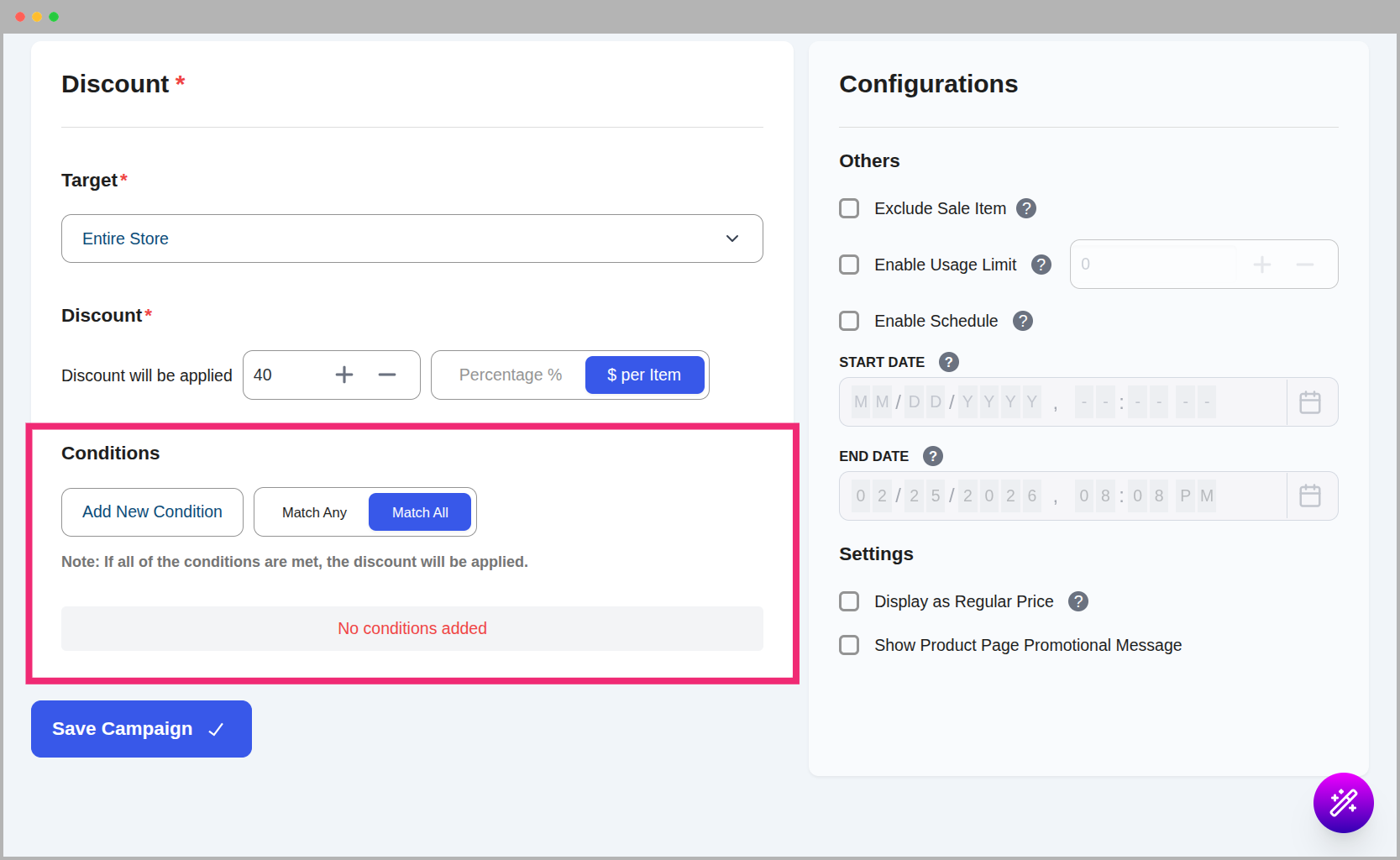The height and width of the screenshot is (860, 1400).
Task: Click the help icon next to END DATE
Action: (932, 456)
